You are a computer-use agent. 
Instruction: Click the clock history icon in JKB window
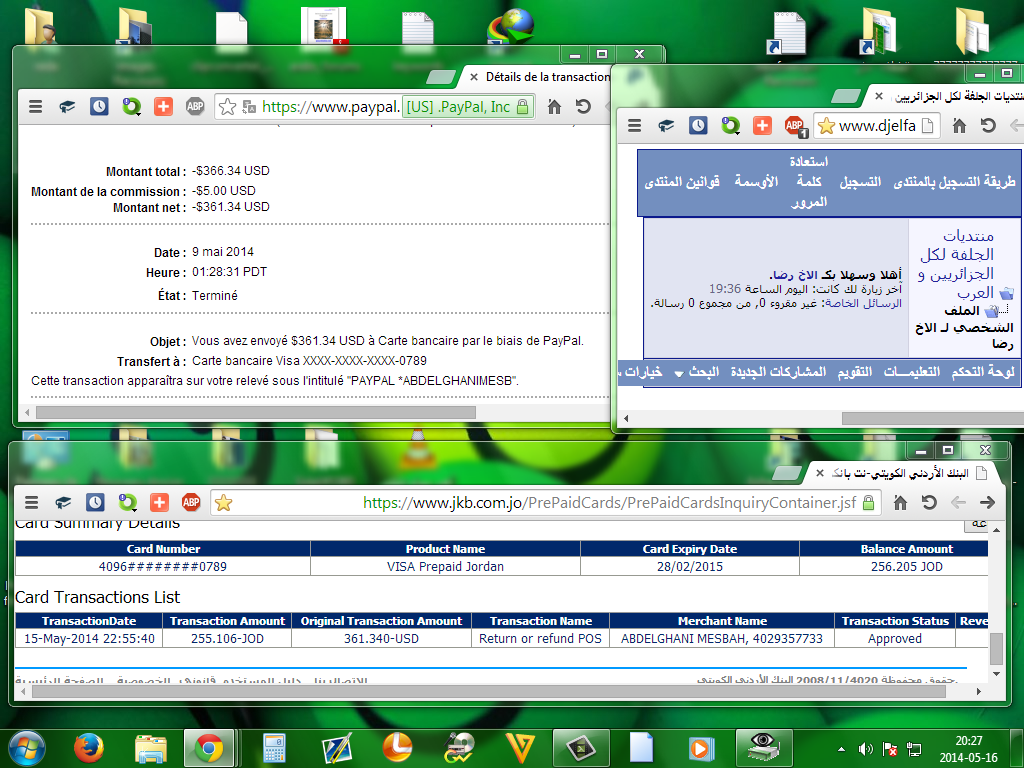pos(95,502)
